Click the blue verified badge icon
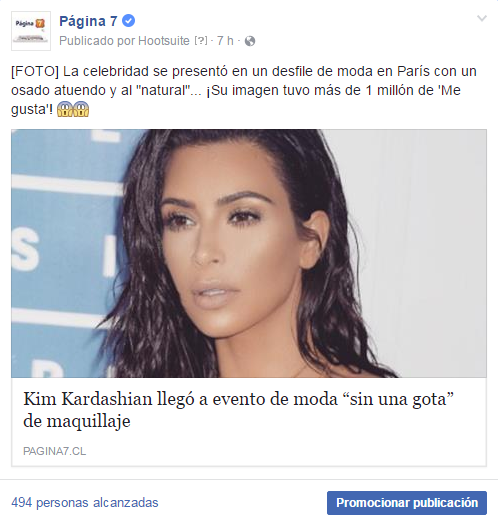The image size is (498, 526). point(128,21)
